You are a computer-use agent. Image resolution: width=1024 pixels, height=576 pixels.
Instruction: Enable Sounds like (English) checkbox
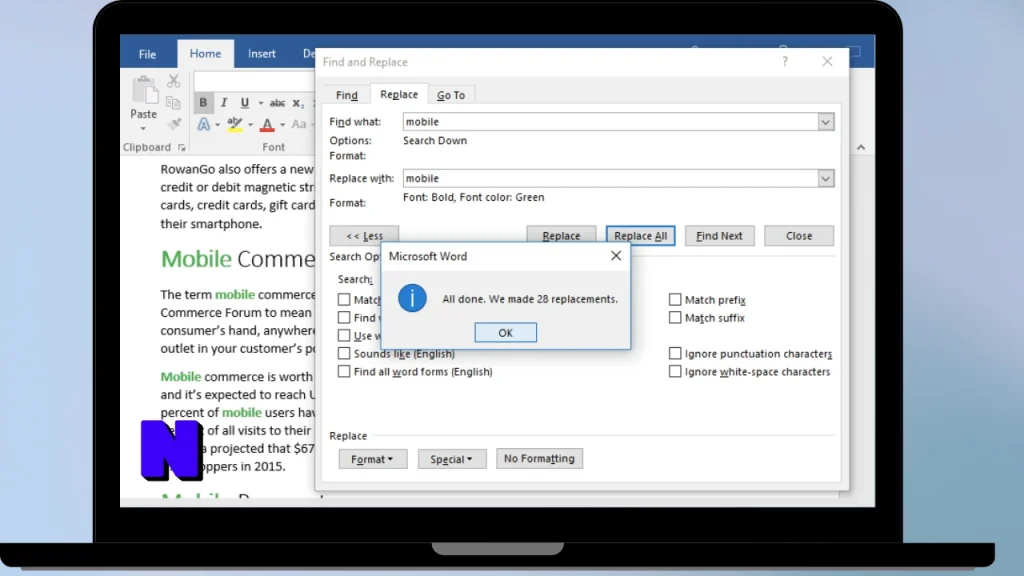pyautogui.click(x=344, y=353)
